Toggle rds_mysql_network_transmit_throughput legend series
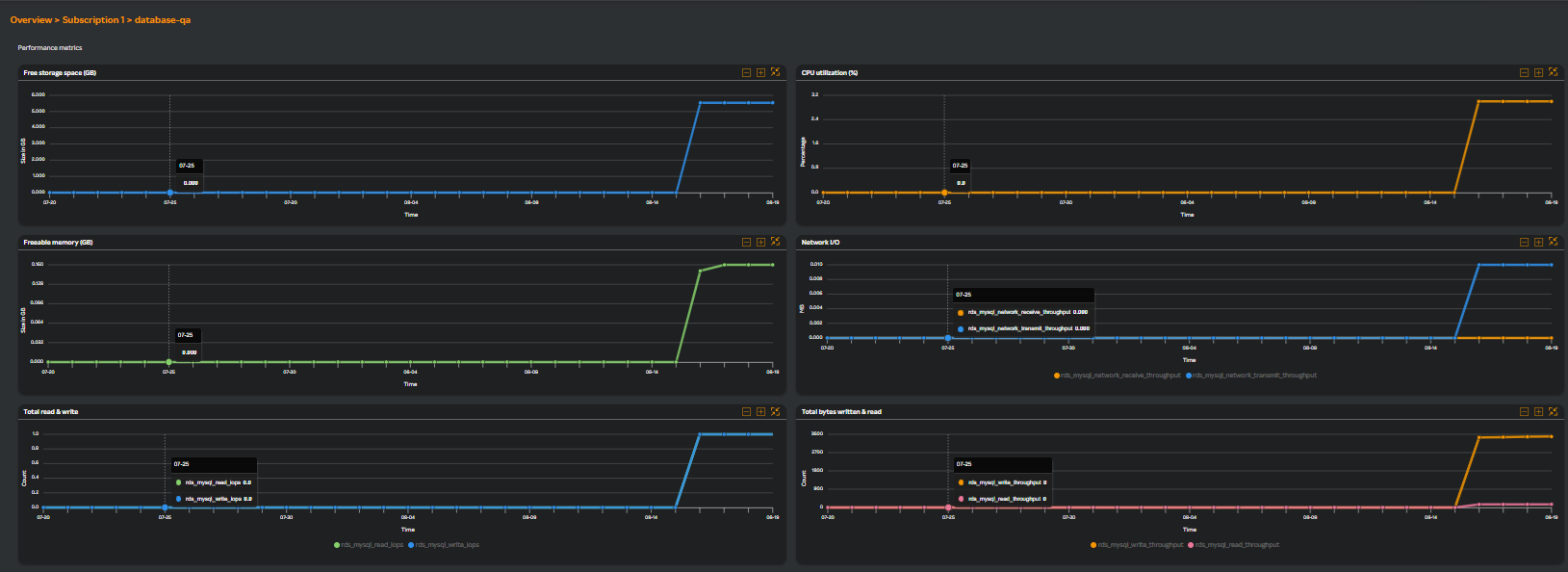The width and height of the screenshot is (1568, 572). click(x=1251, y=376)
